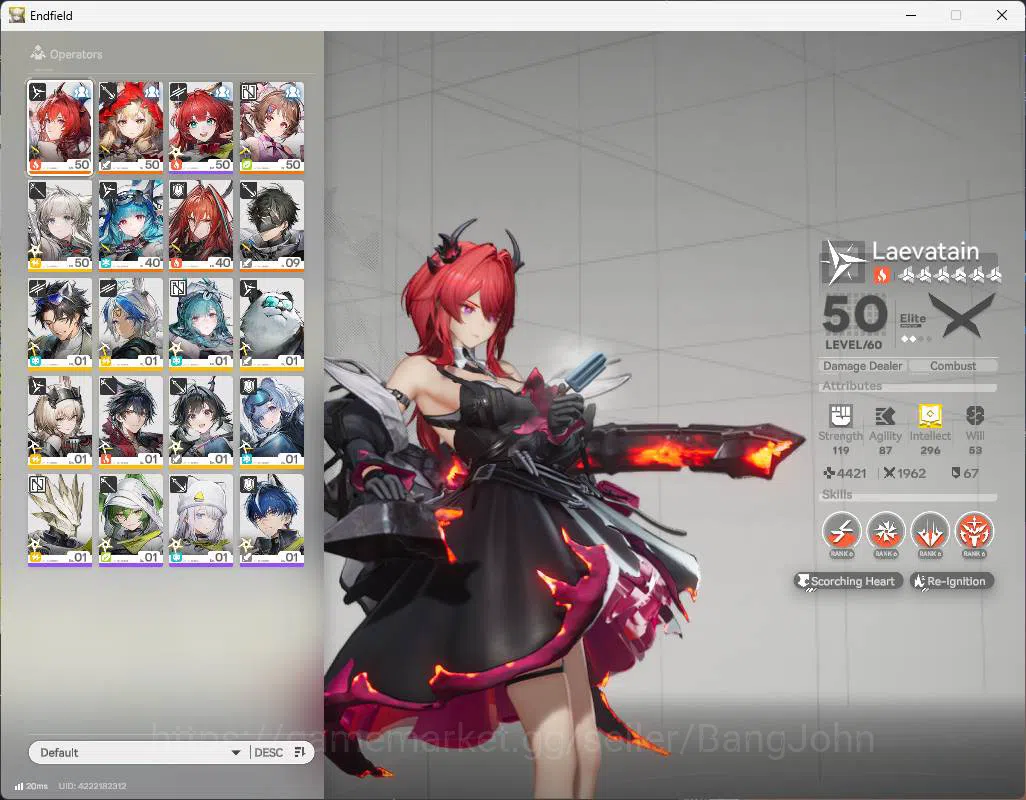Click the Damage Dealer role tag

[862, 366]
